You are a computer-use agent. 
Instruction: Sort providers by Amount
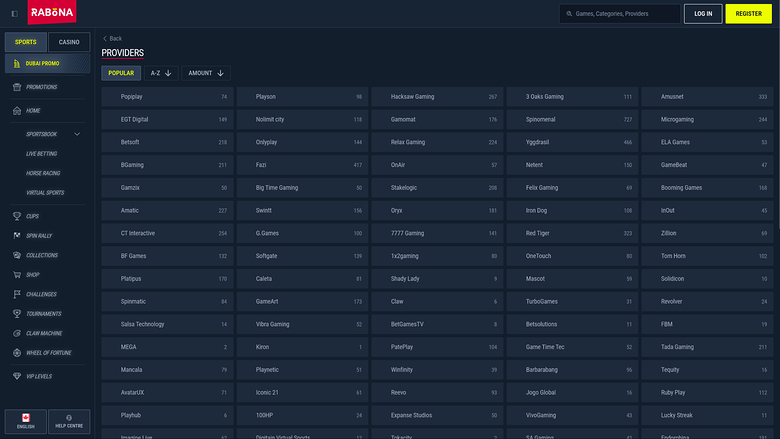[x=207, y=73]
